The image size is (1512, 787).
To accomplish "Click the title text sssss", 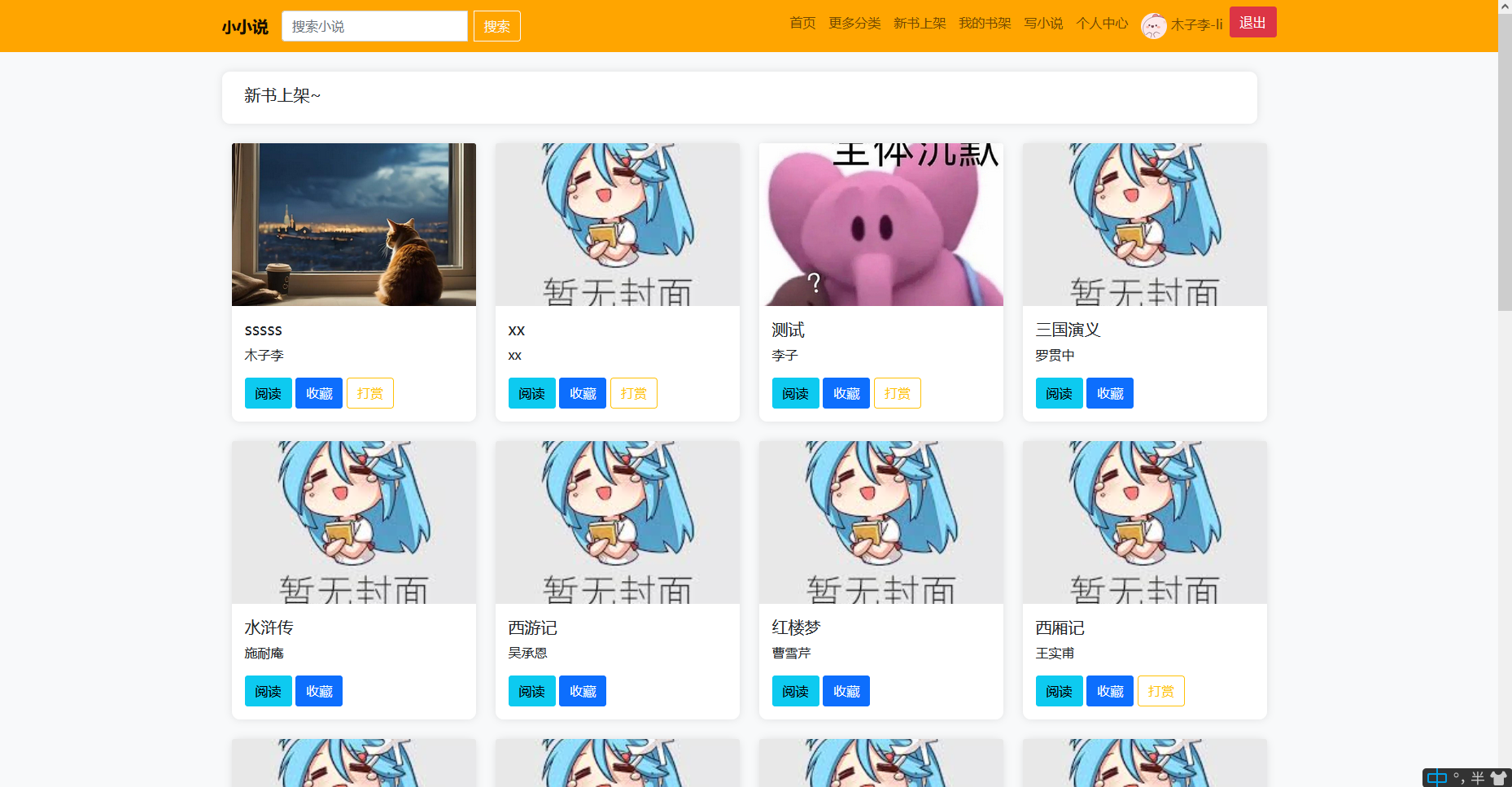I will click(x=263, y=330).
